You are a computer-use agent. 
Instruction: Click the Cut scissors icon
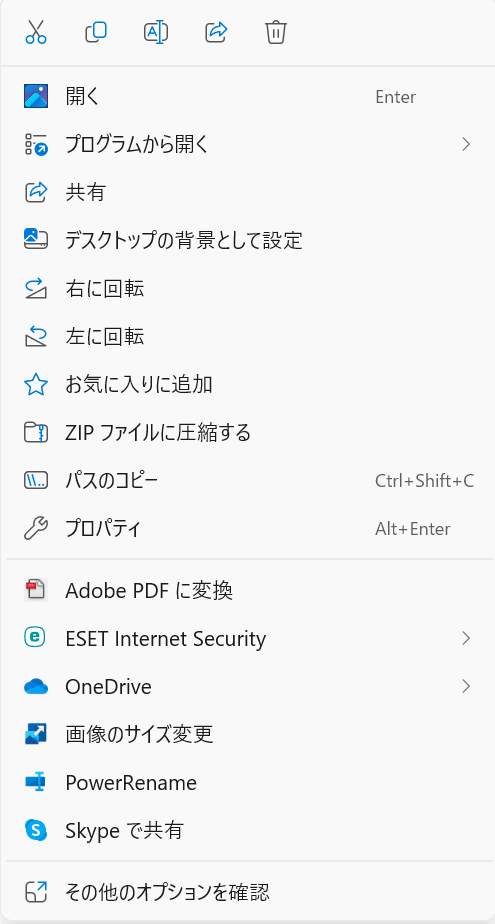pos(36,32)
